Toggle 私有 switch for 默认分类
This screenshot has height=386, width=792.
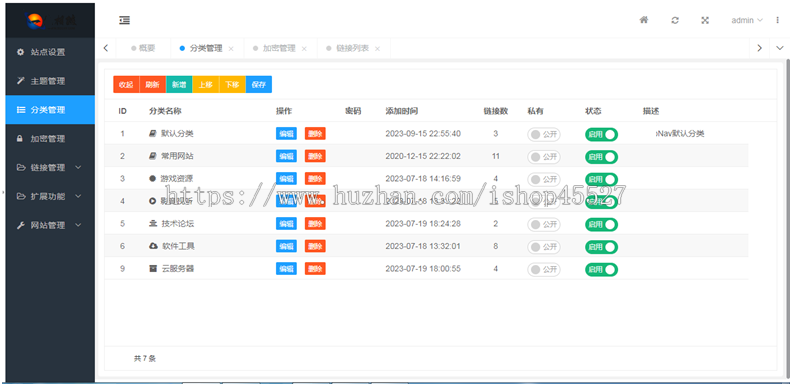[x=543, y=134]
